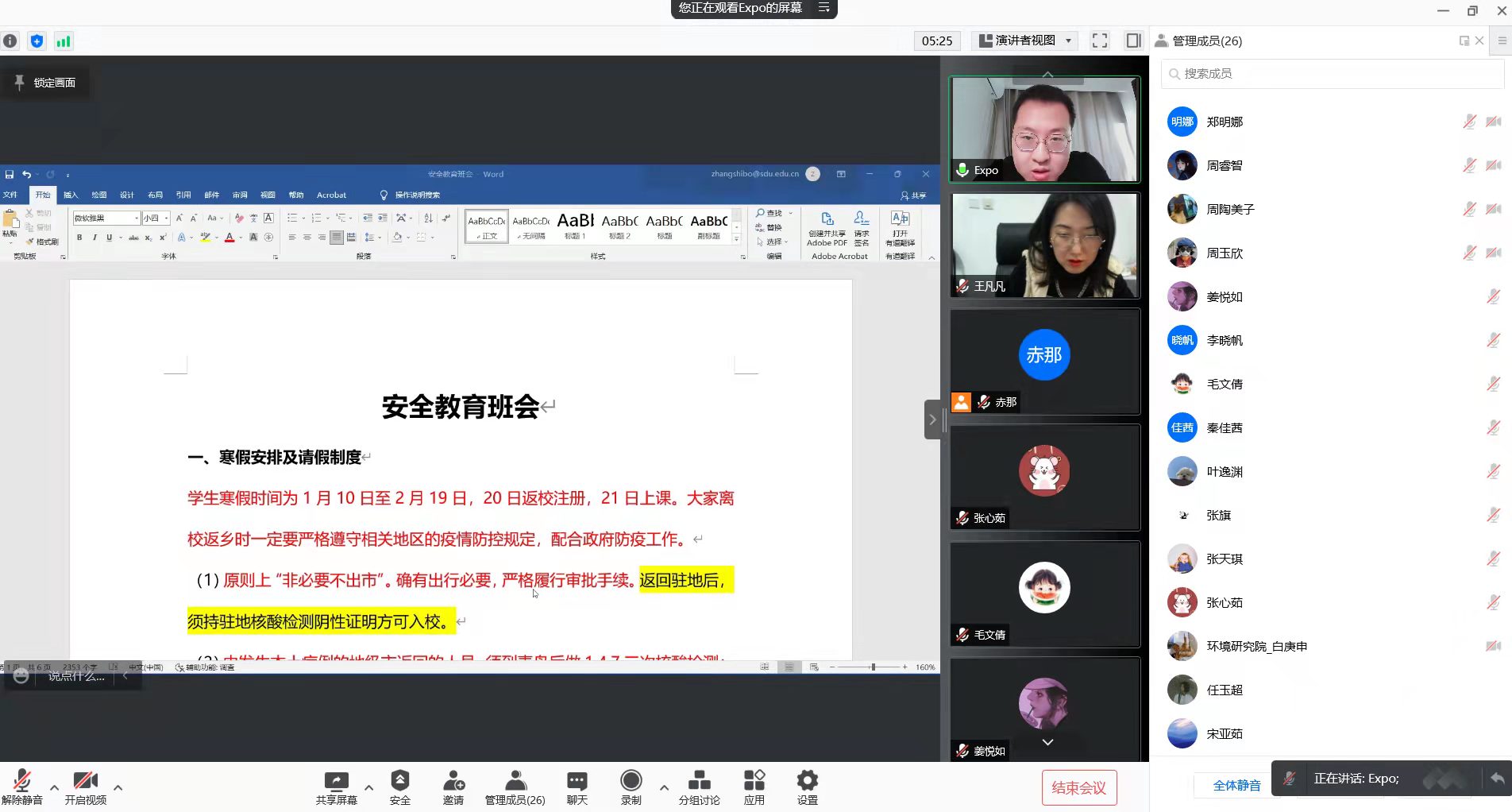Open the Apps (应用) icon
The image size is (1512, 812).
pos(754,787)
